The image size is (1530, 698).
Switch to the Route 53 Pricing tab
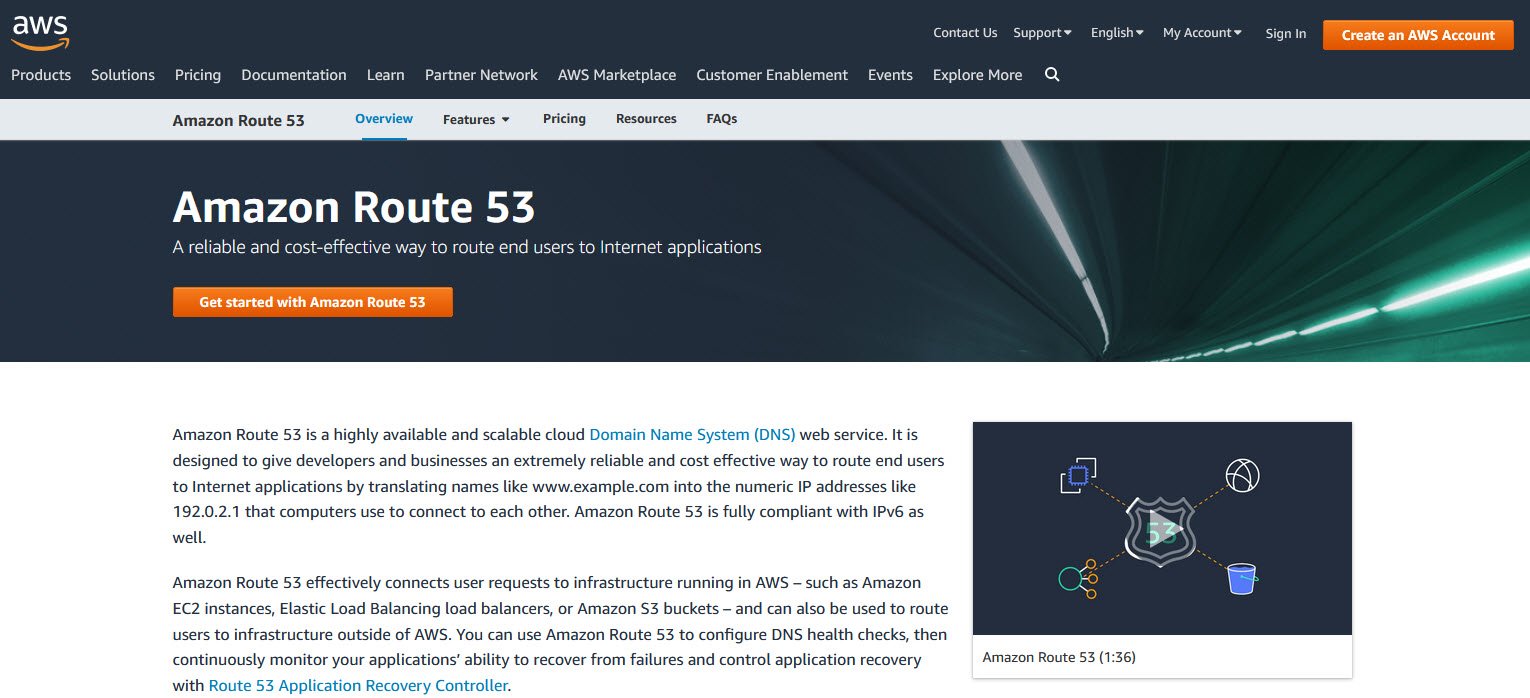[564, 119]
